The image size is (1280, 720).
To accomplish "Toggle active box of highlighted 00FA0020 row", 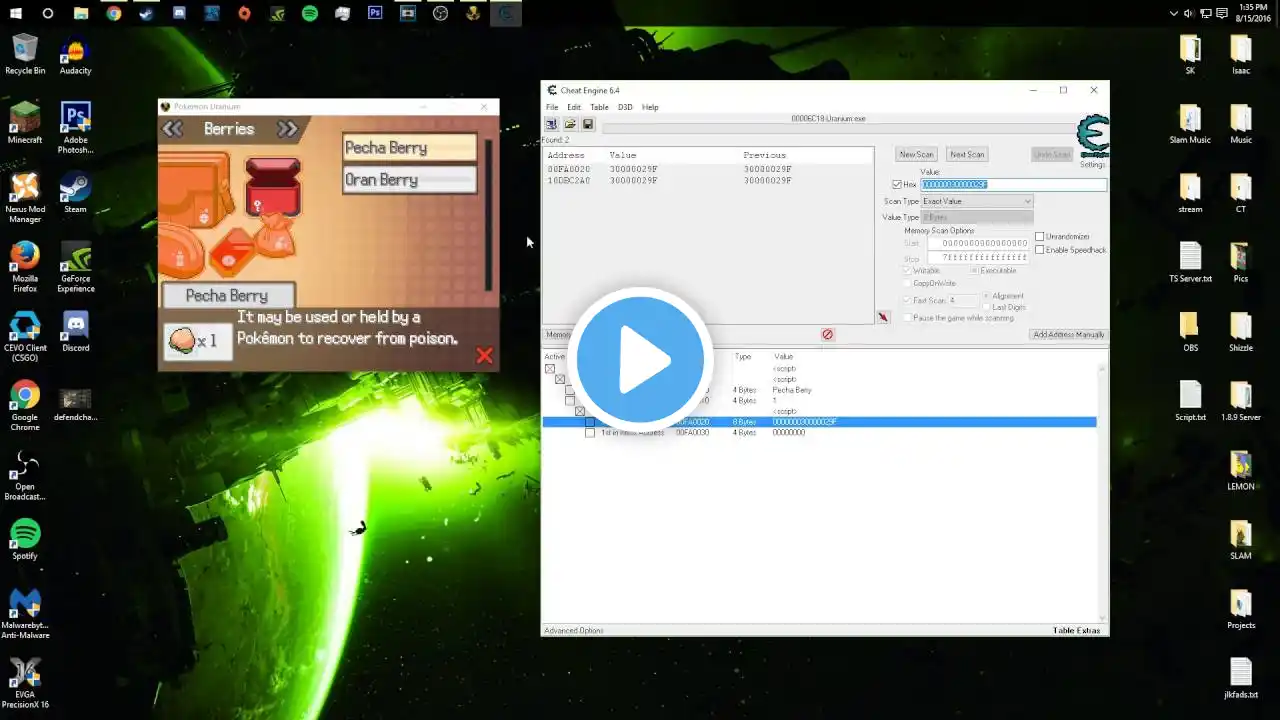I will [590, 422].
